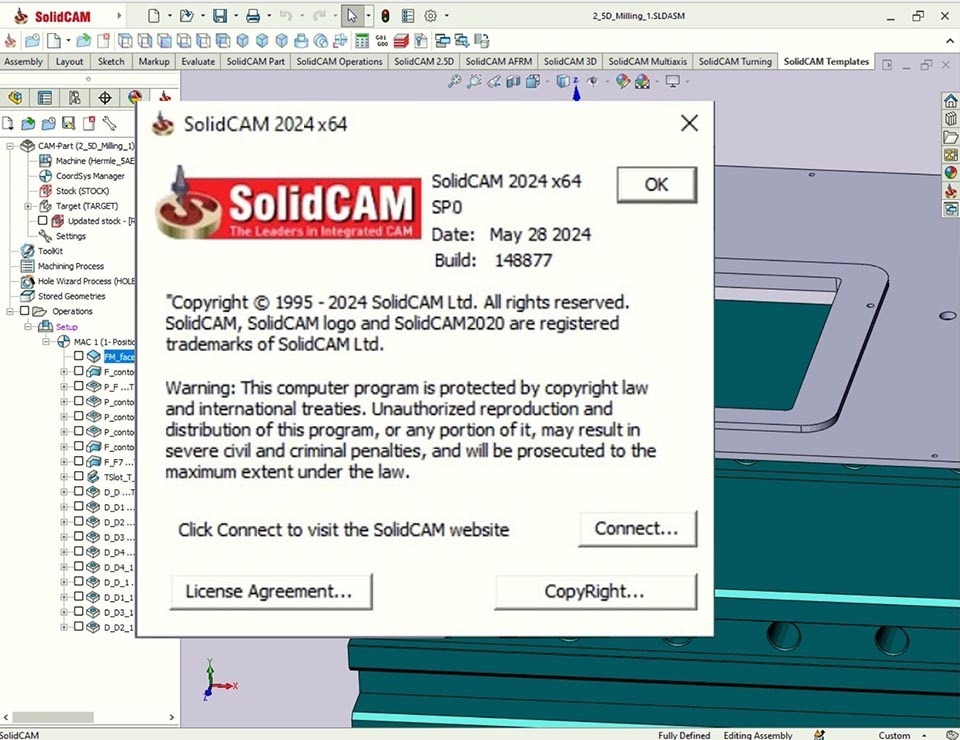Switch to the SolidCAM Operations tab
Viewport: 960px width, 740px height.
pyautogui.click(x=339, y=61)
